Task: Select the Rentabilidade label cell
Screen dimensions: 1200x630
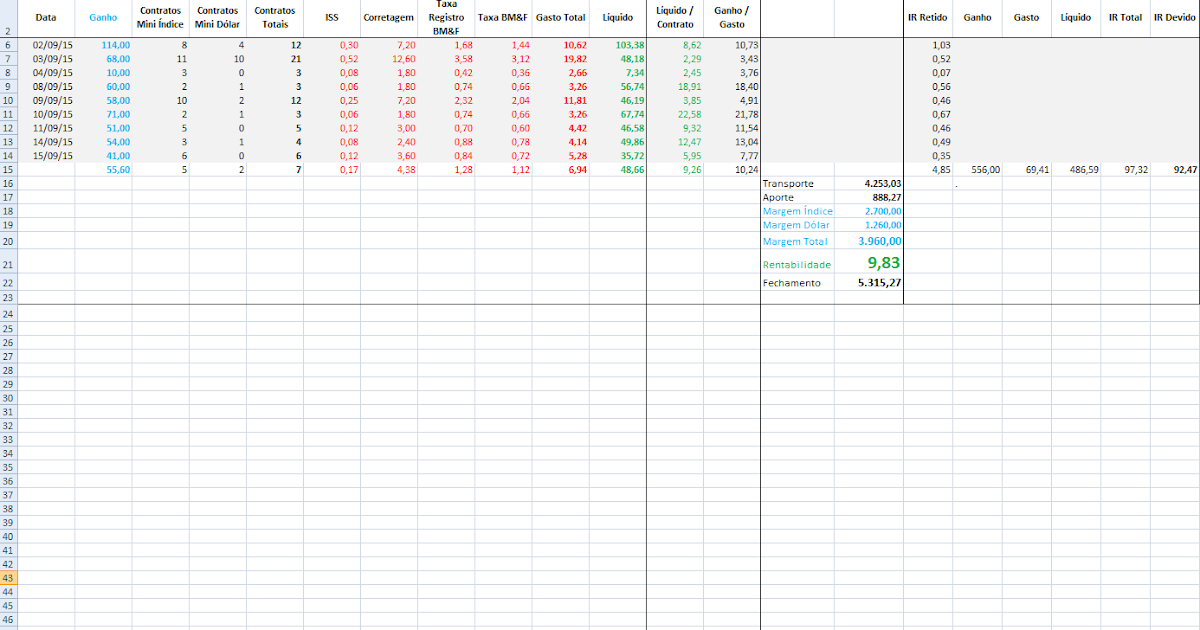Action: tap(798, 264)
